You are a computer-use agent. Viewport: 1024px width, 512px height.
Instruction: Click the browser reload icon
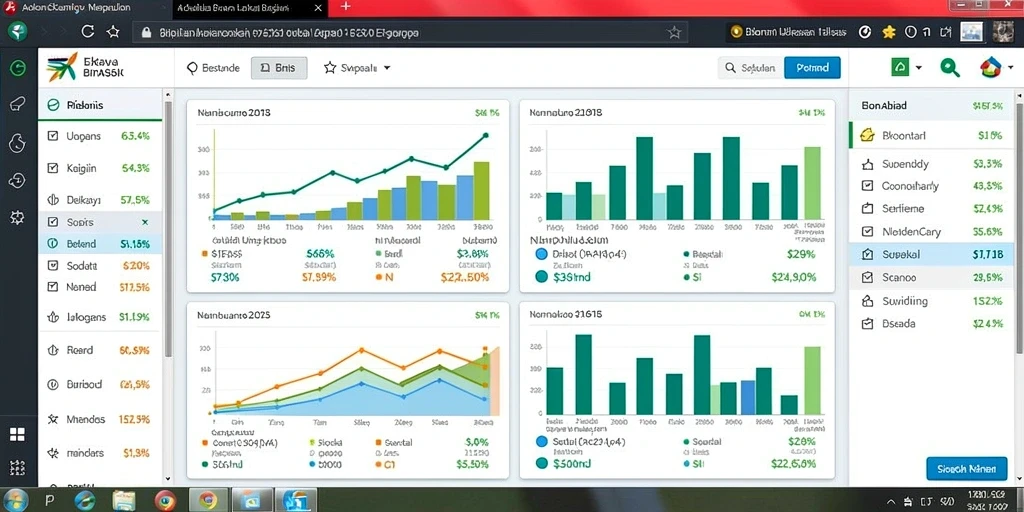click(x=88, y=31)
